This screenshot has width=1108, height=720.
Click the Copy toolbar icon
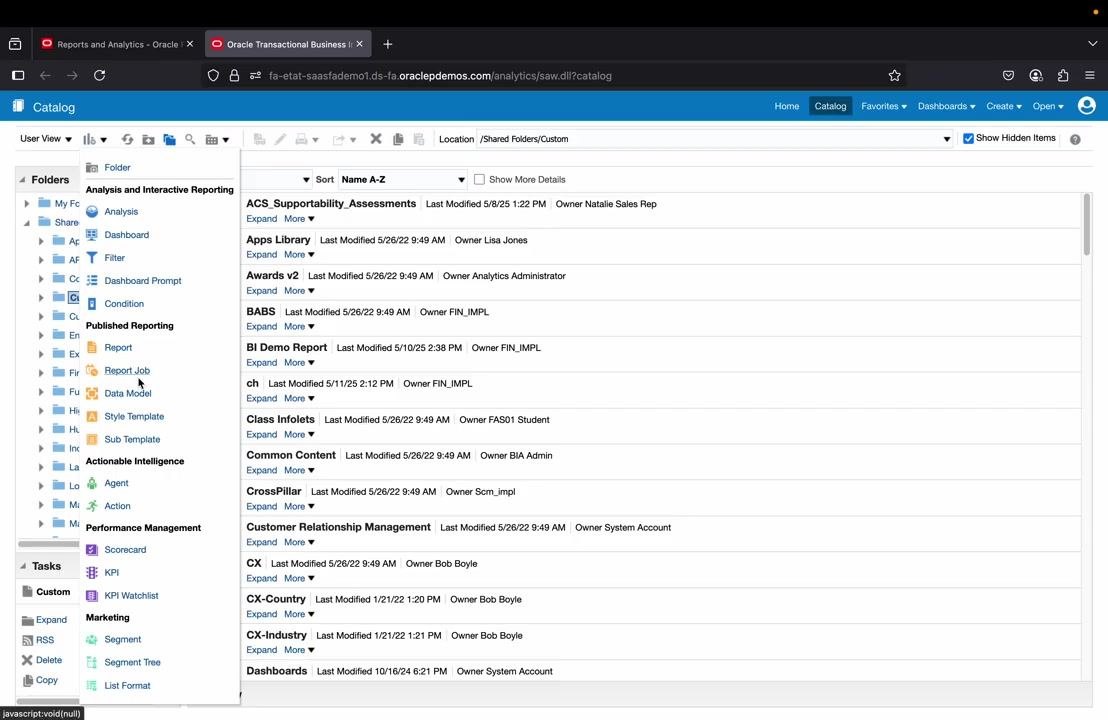pos(398,139)
